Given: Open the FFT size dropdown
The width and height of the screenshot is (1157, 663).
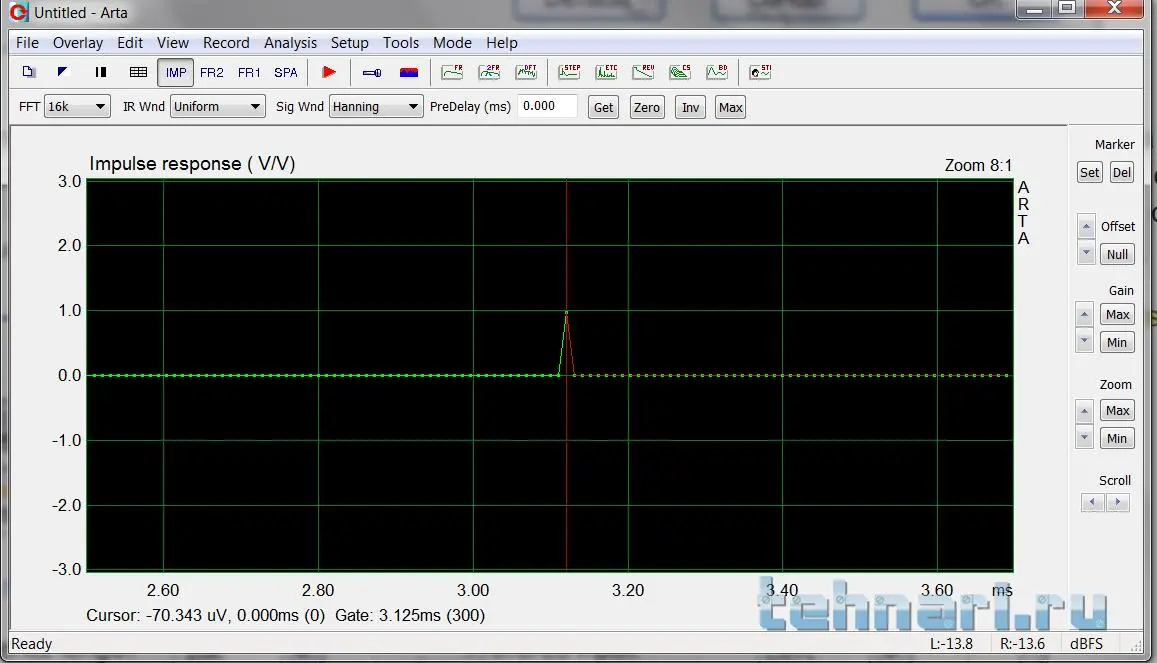Looking at the screenshot, I should pos(77,107).
